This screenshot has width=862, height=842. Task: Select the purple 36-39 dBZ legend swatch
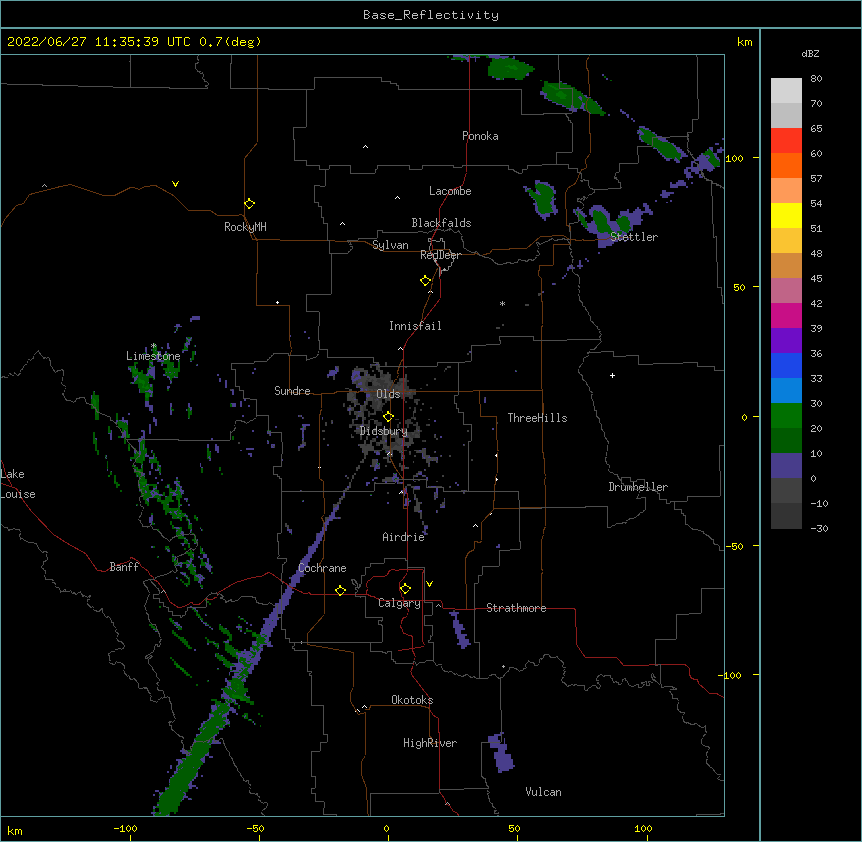[x=786, y=341]
